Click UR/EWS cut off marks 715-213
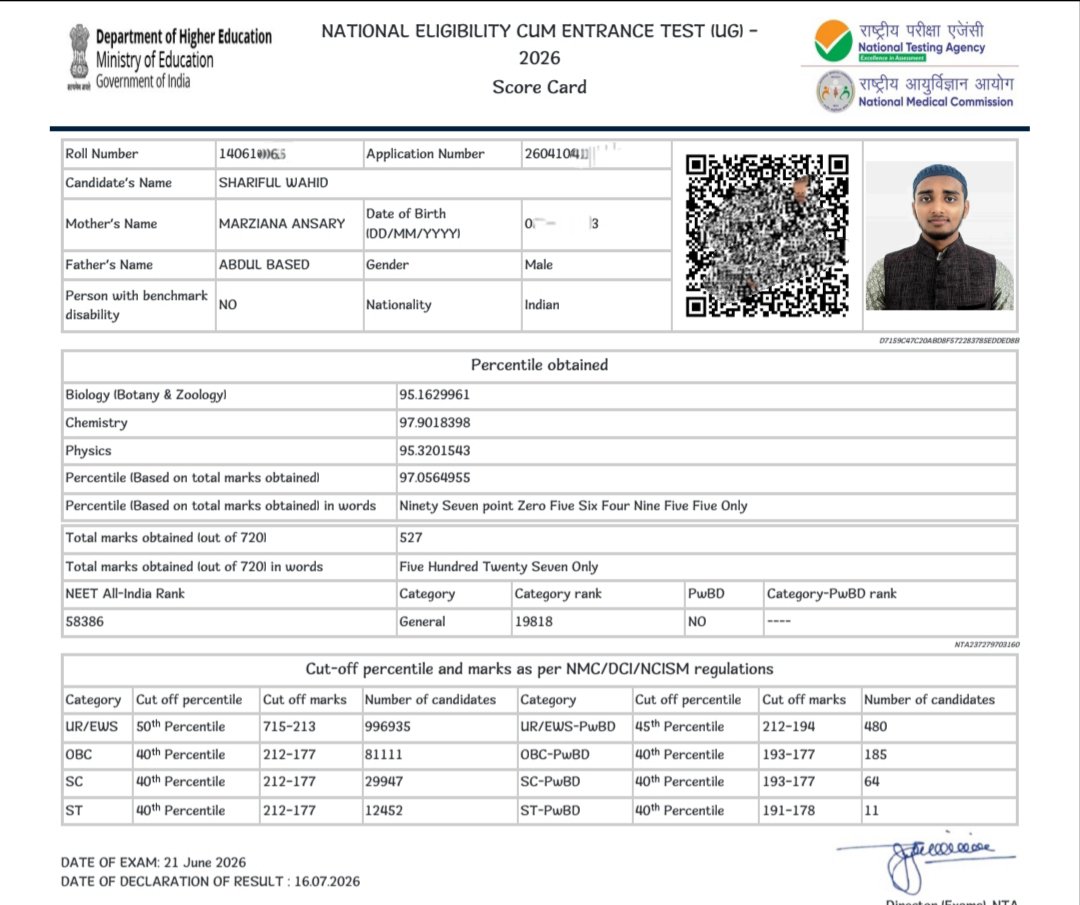The width and height of the screenshot is (1080, 905). pos(289,727)
